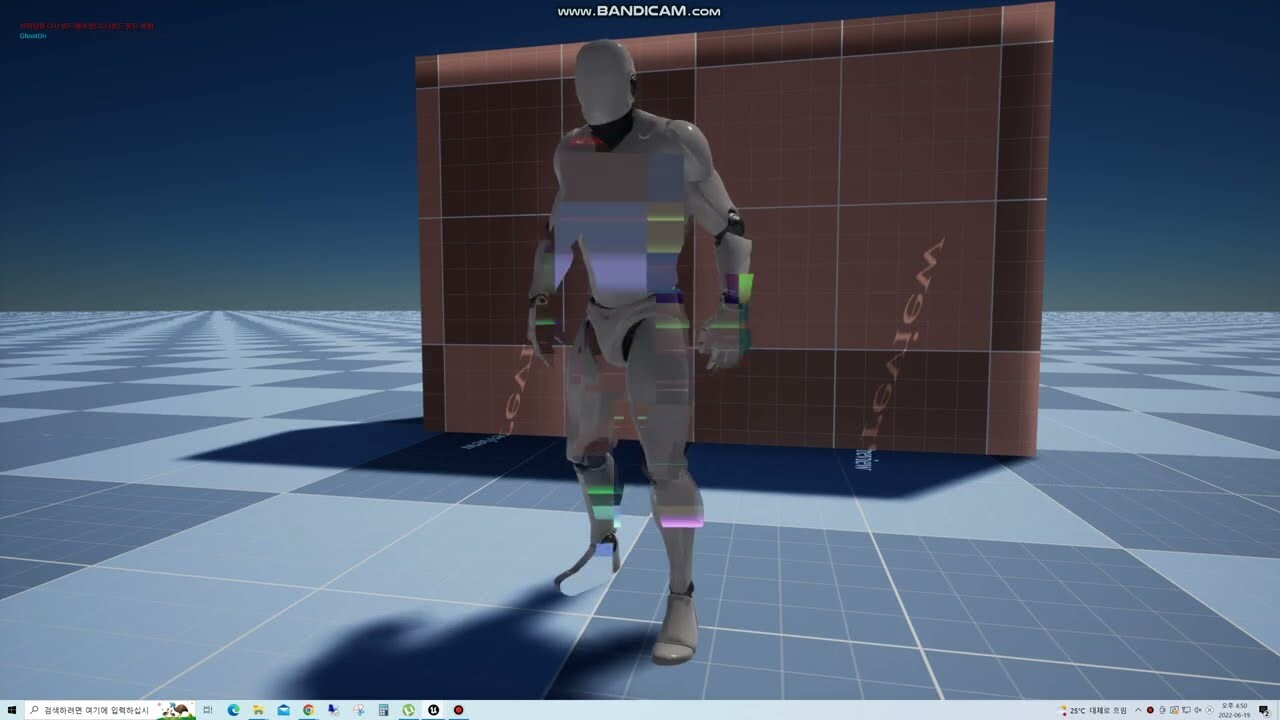This screenshot has height=720, width=1280.
Task: Launch uTorrent from the taskbar
Action: tap(409, 709)
